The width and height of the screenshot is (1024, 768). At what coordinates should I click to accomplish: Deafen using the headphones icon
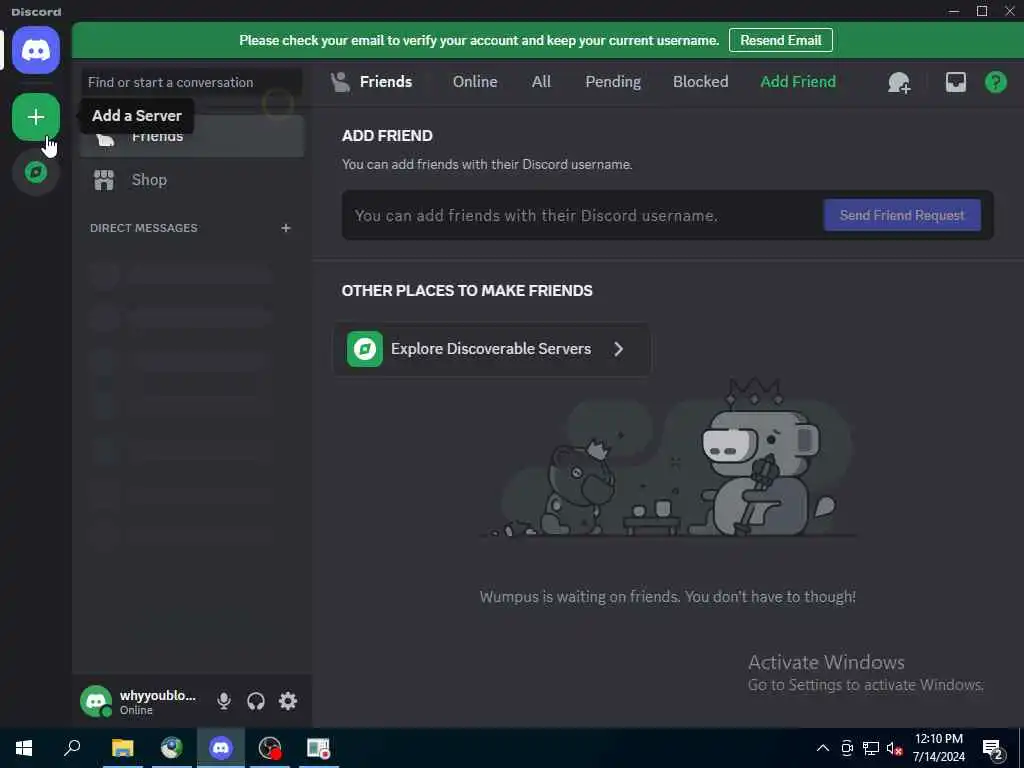pyautogui.click(x=256, y=701)
